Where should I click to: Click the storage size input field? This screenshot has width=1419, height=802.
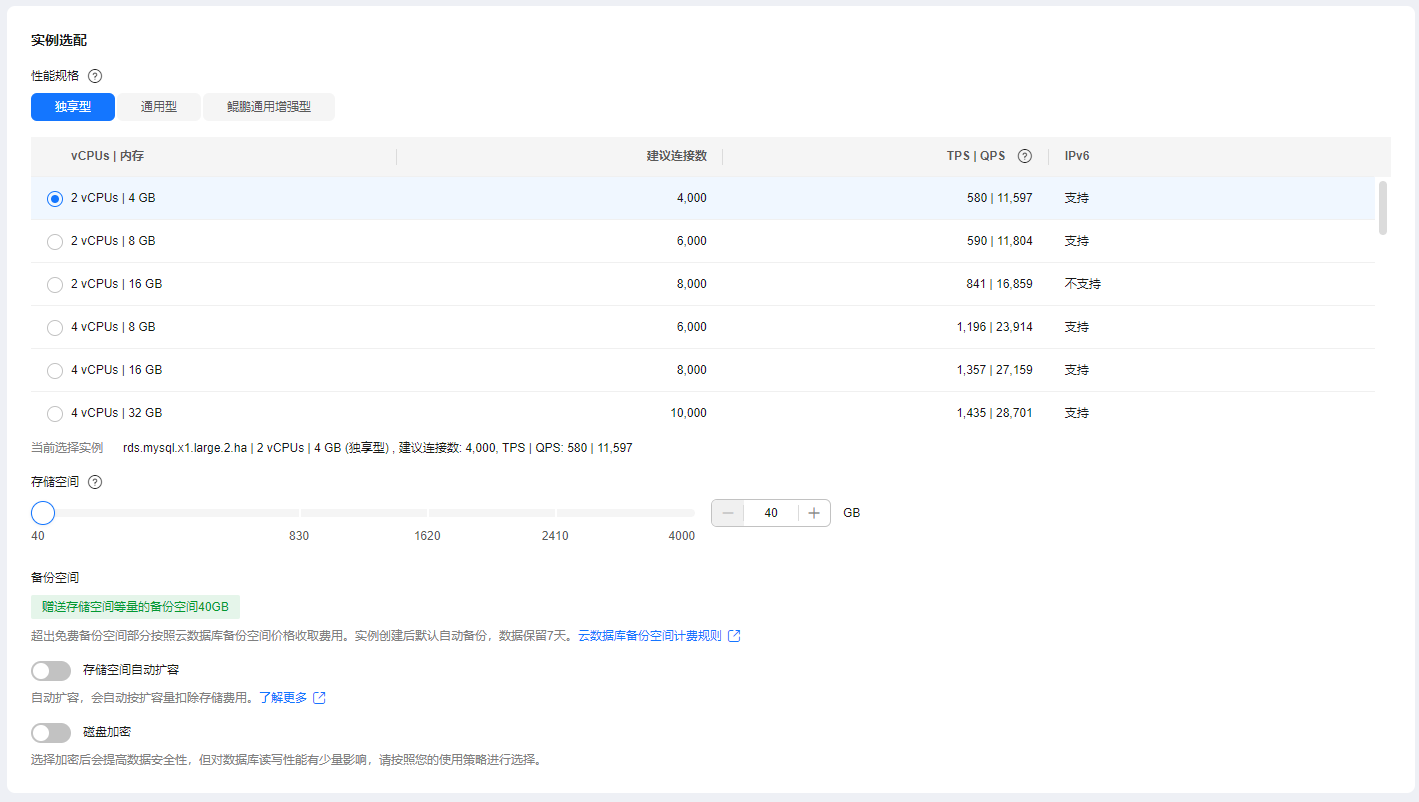(770, 513)
